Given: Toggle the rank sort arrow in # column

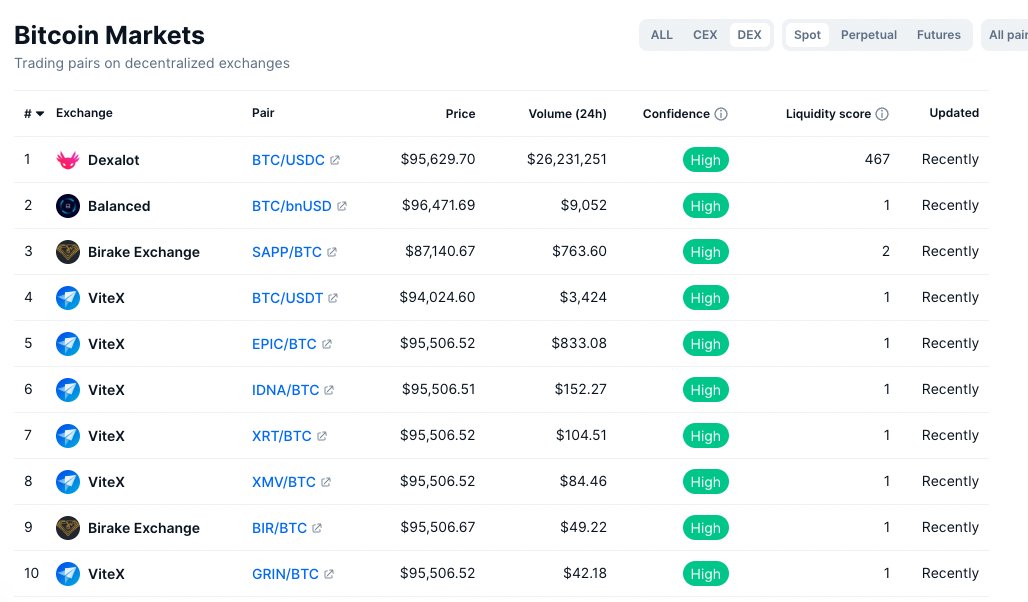Looking at the screenshot, I should (x=39, y=113).
